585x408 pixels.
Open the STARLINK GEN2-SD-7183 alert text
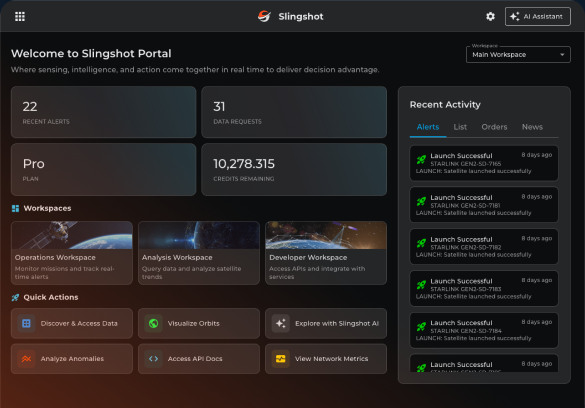click(465, 289)
